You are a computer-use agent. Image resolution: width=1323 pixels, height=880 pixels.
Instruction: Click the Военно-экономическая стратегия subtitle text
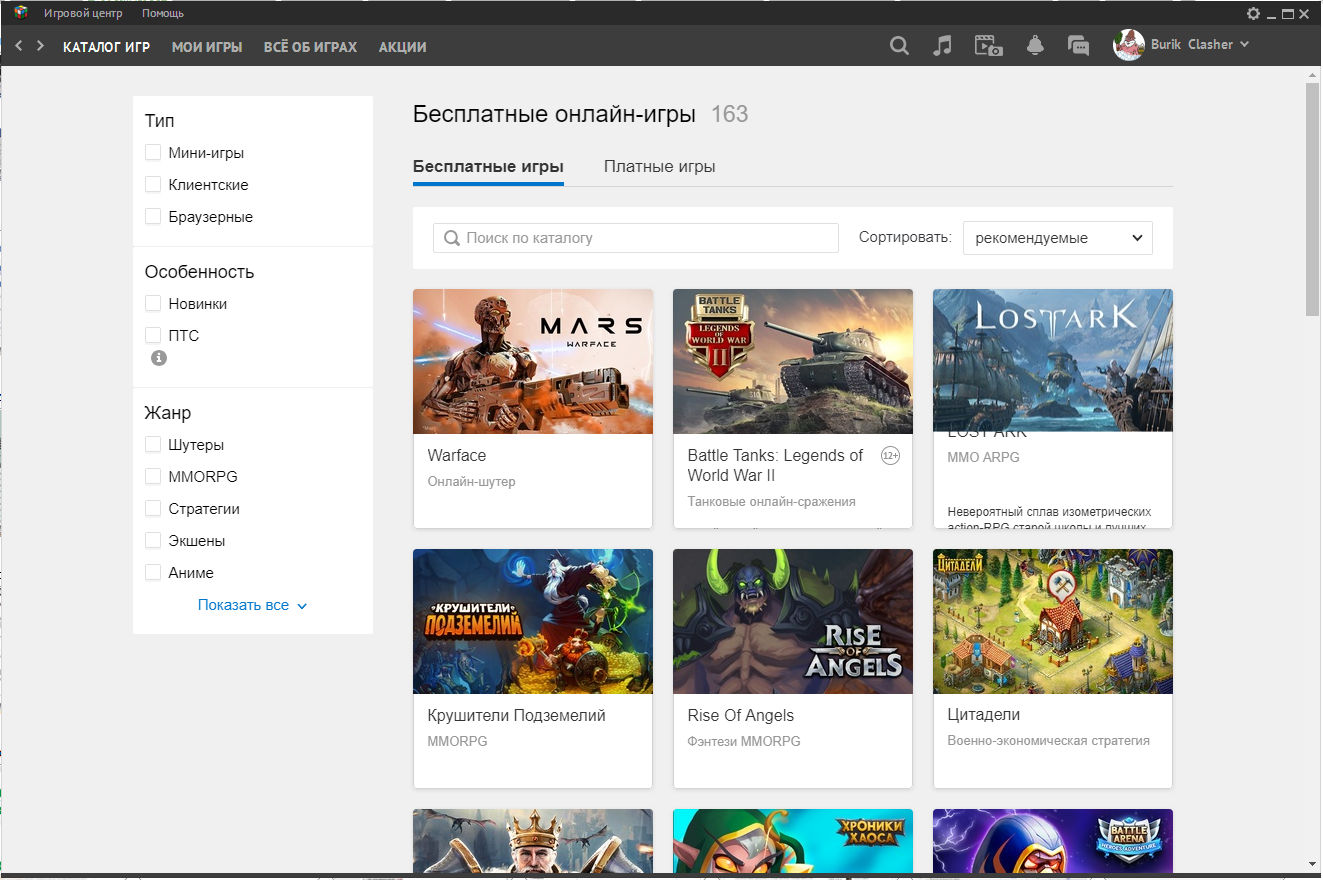click(x=1048, y=741)
